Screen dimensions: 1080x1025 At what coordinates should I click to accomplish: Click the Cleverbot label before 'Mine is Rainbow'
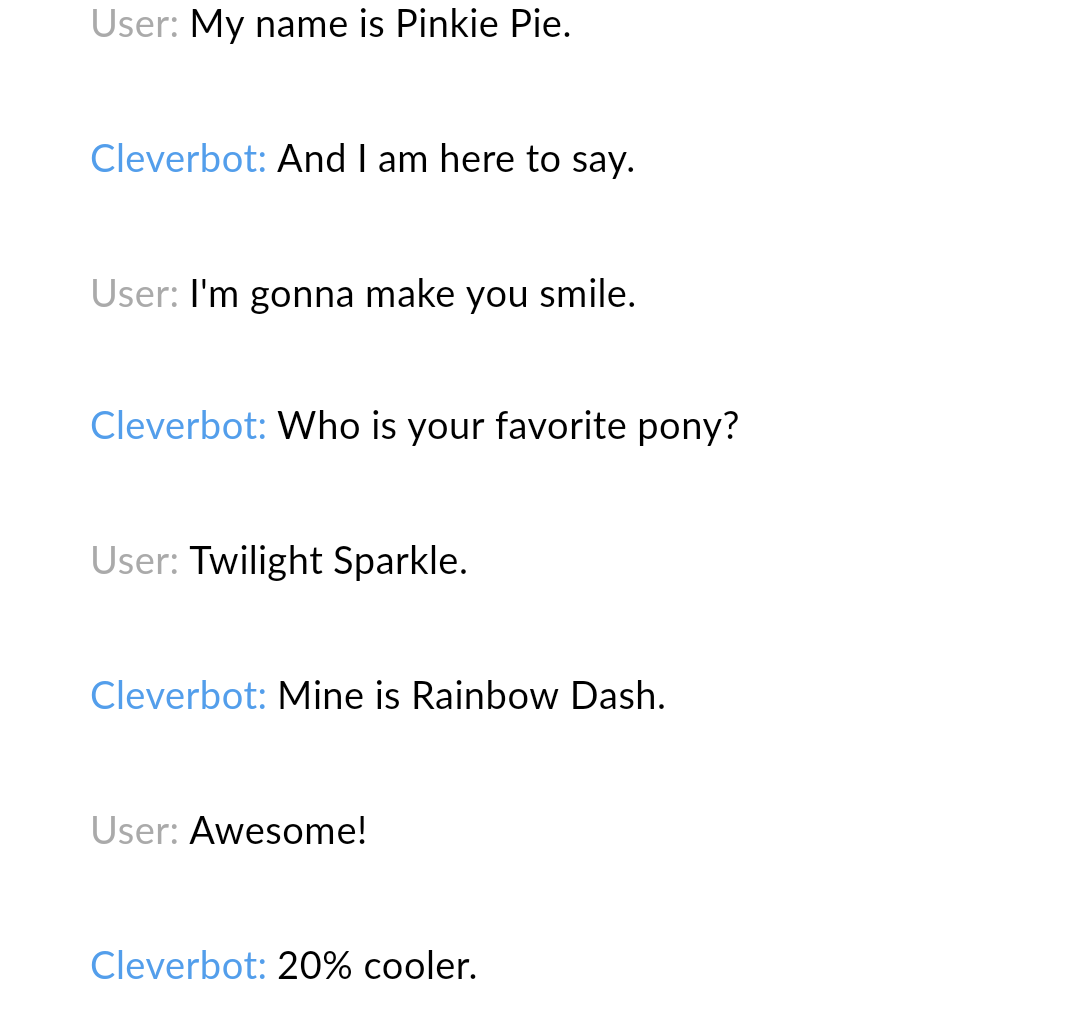[x=178, y=696]
